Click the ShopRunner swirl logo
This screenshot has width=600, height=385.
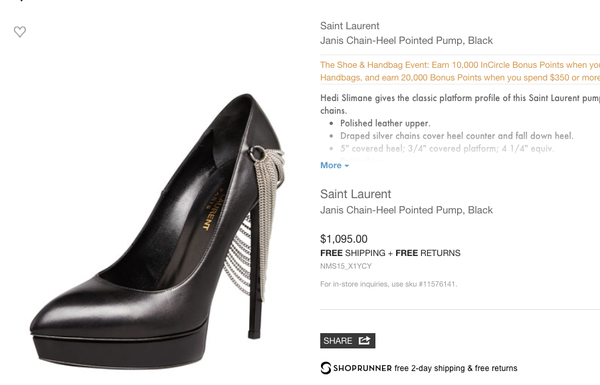[326, 368]
